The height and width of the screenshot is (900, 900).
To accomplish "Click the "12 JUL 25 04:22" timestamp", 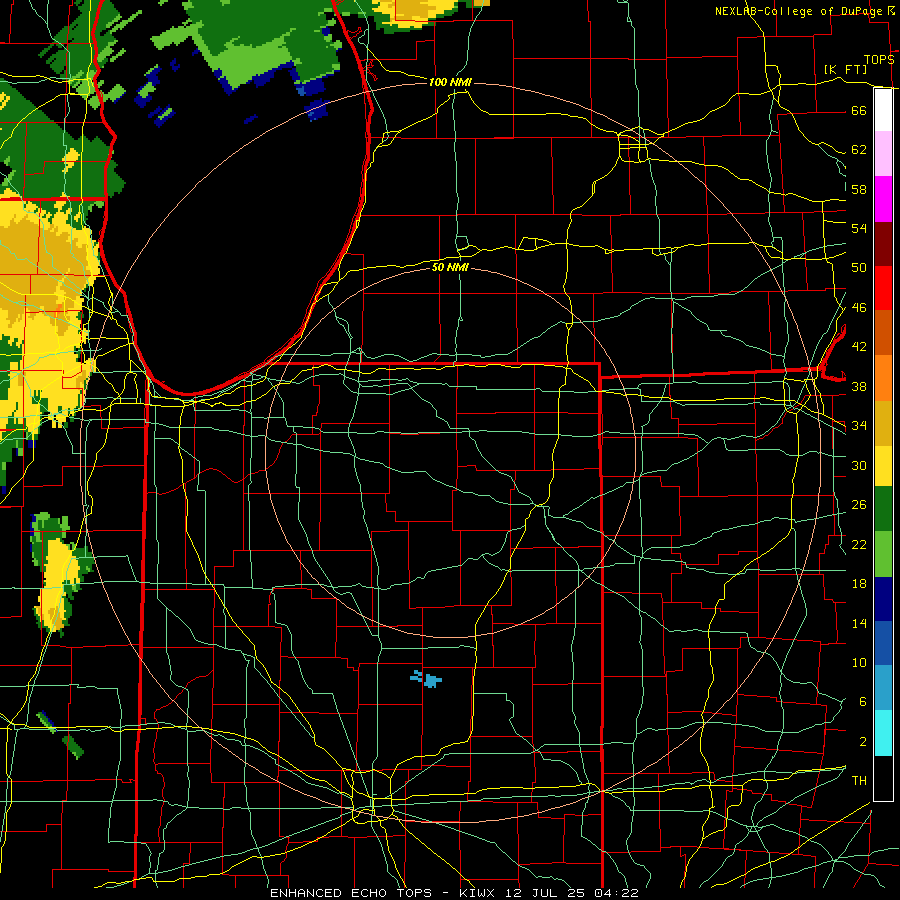I will 572,893.
